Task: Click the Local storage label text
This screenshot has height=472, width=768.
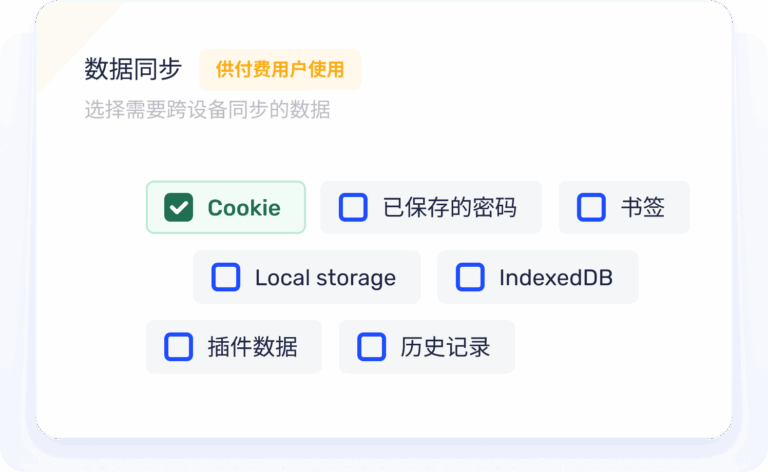Action: point(325,278)
